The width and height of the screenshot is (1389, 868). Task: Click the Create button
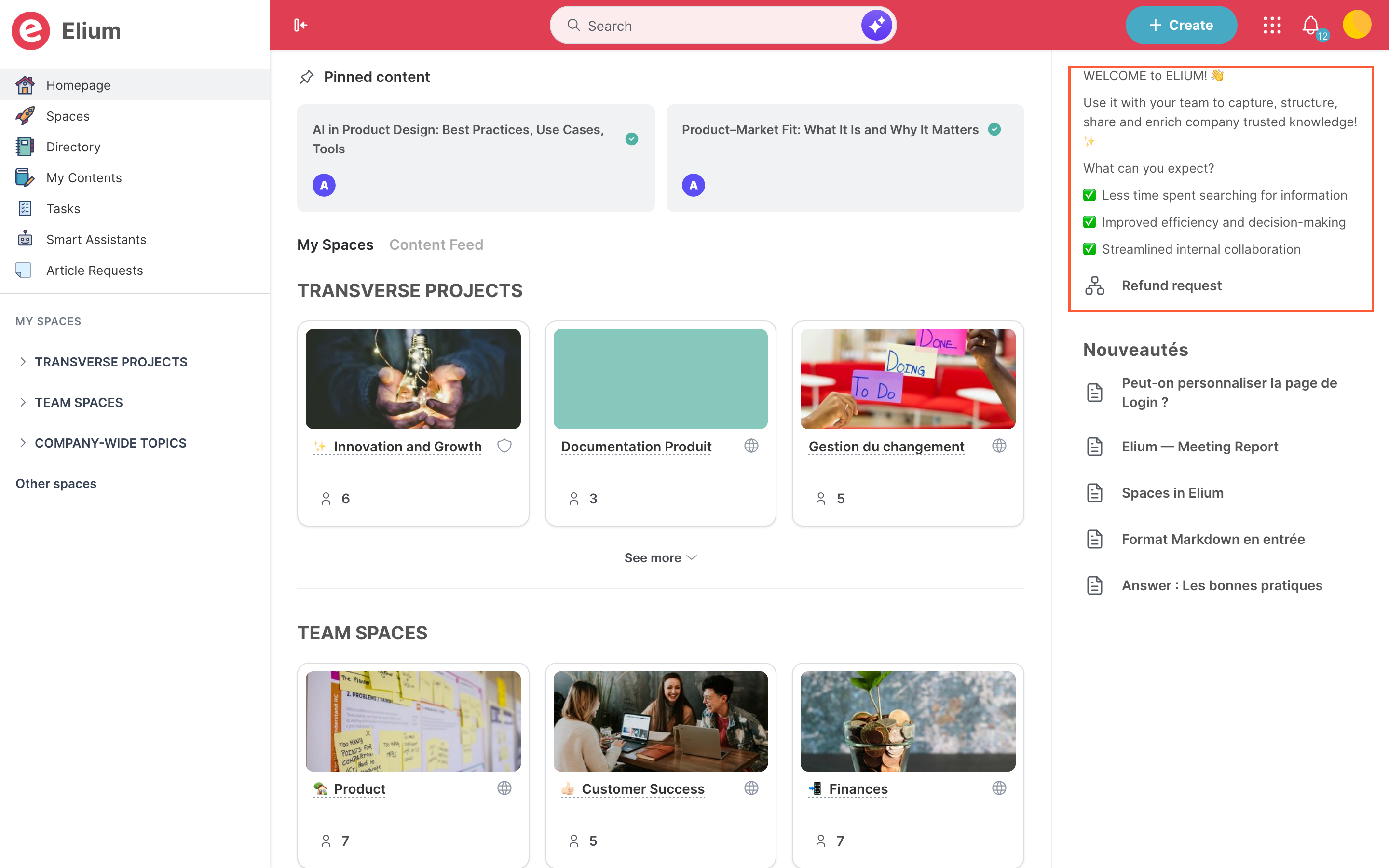pyautogui.click(x=1181, y=25)
